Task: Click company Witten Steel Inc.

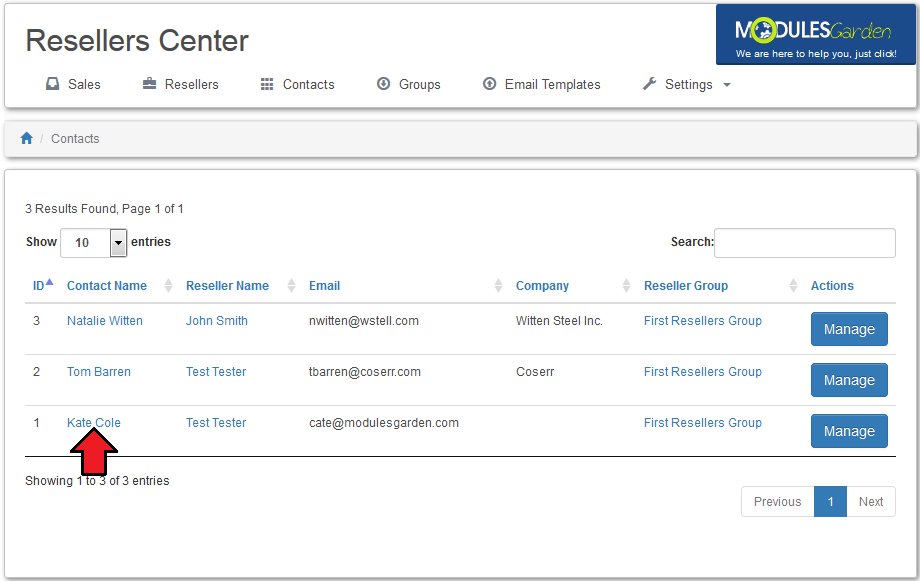Action: 559,320
